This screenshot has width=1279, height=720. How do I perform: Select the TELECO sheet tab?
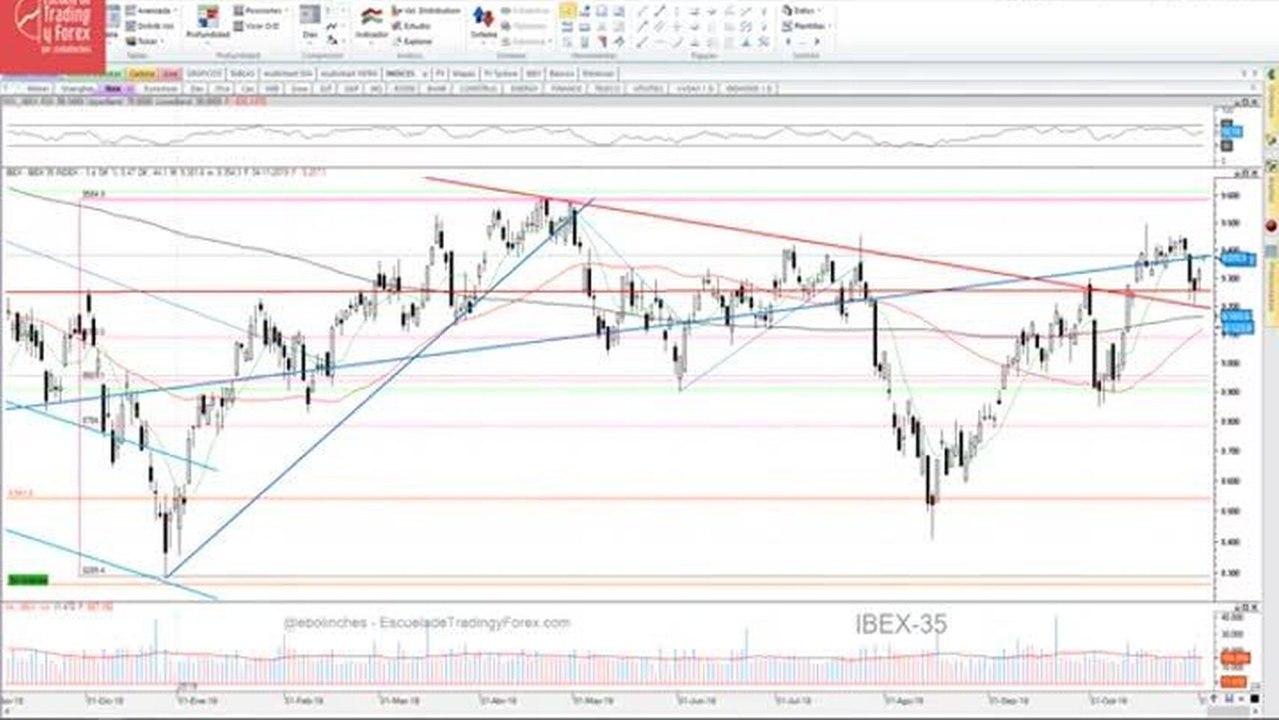click(607, 88)
